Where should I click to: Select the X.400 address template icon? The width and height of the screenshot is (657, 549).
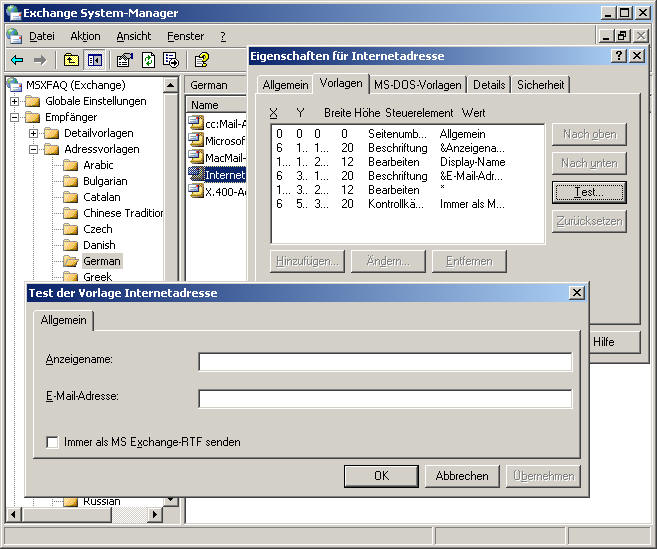pos(196,191)
